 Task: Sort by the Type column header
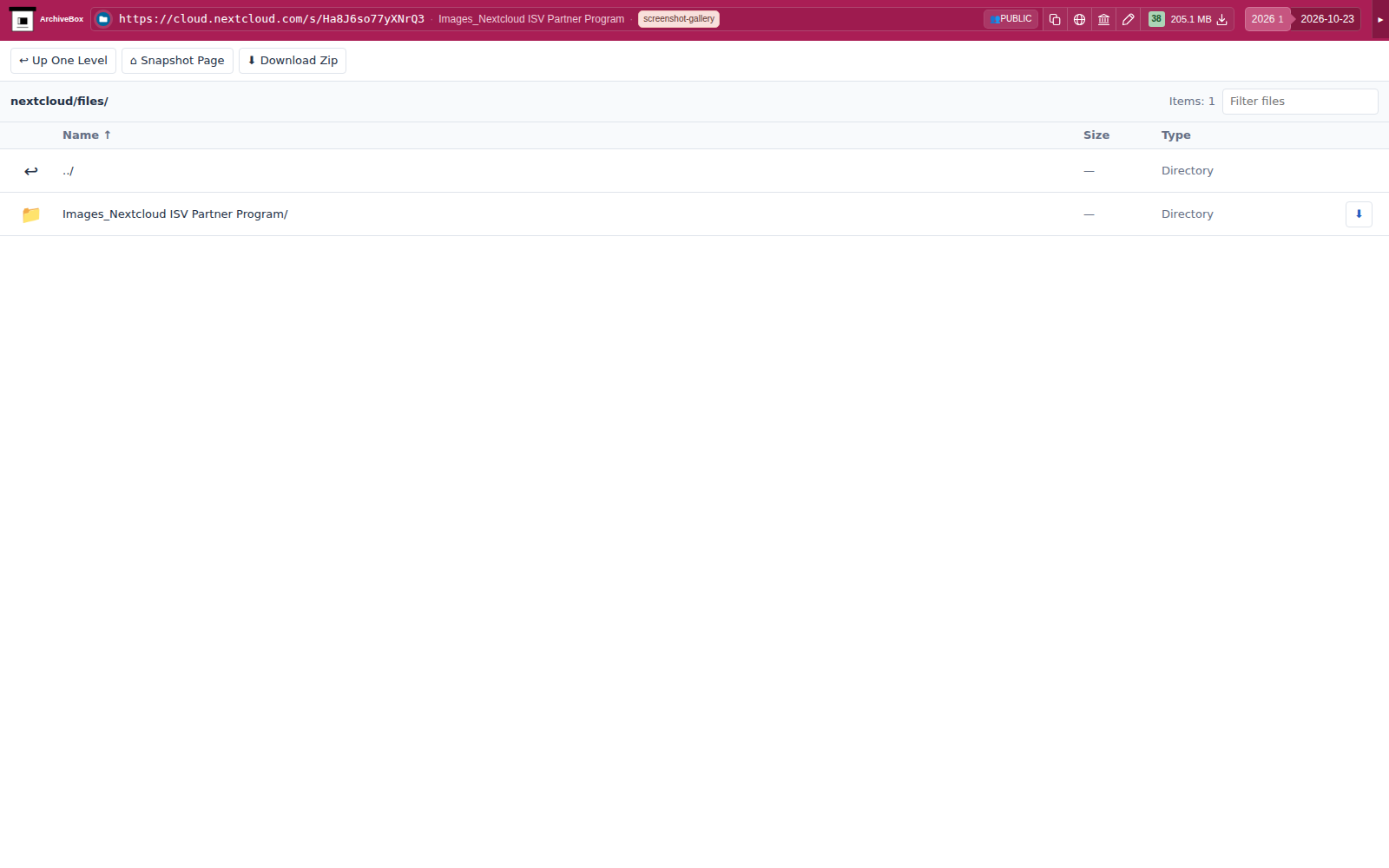tap(1176, 135)
